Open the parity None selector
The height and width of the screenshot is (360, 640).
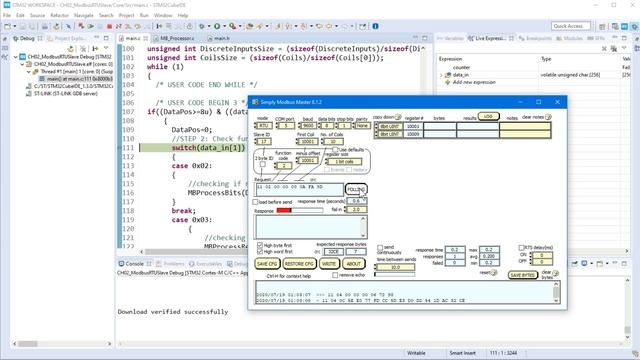362,126
